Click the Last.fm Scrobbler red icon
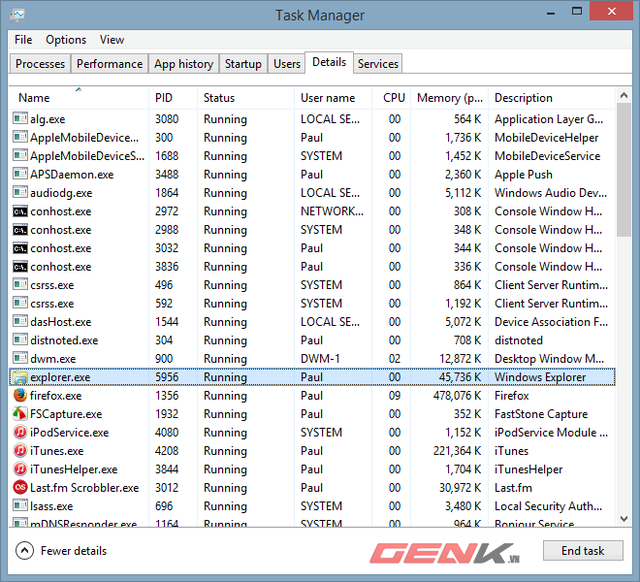The width and height of the screenshot is (640, 582). tap(20, 487)
